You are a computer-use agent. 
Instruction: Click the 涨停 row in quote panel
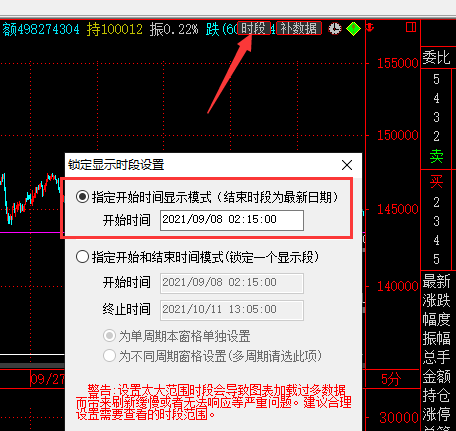coord(436,414)
